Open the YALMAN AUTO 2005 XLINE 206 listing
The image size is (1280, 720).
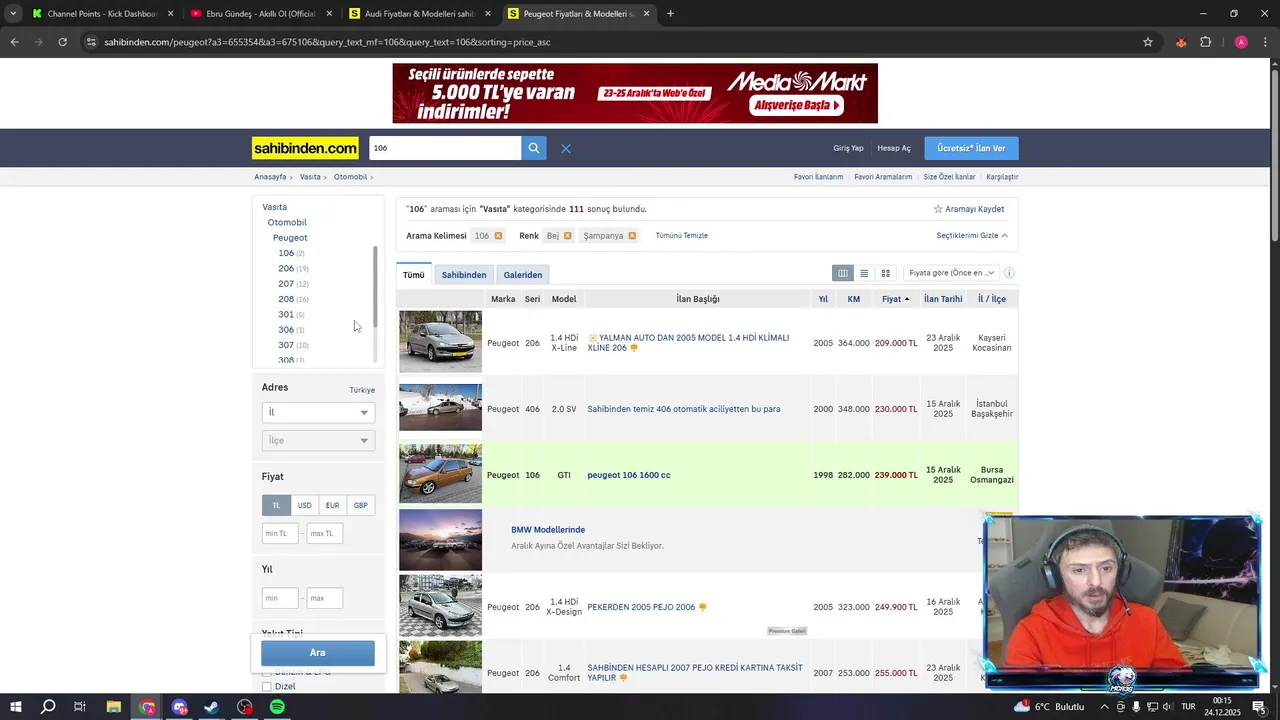[x=688, y=343]
